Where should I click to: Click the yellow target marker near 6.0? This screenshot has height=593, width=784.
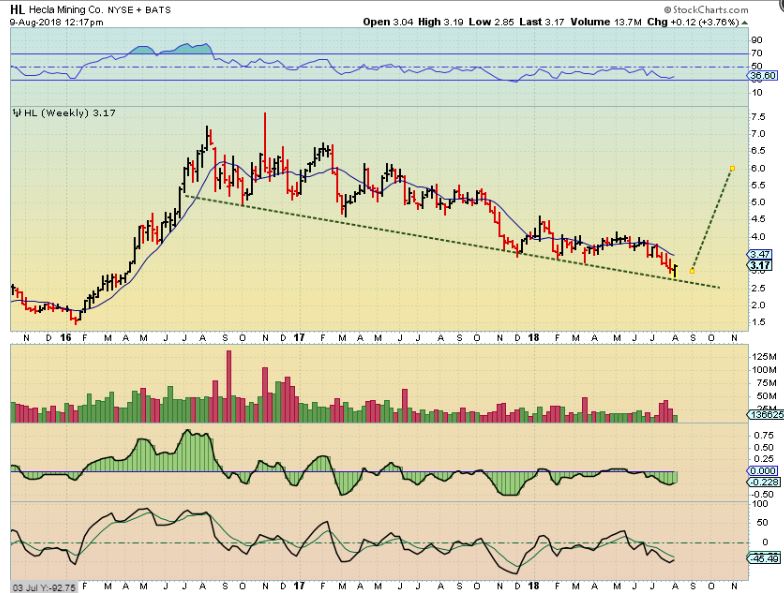tap(732, 168)
